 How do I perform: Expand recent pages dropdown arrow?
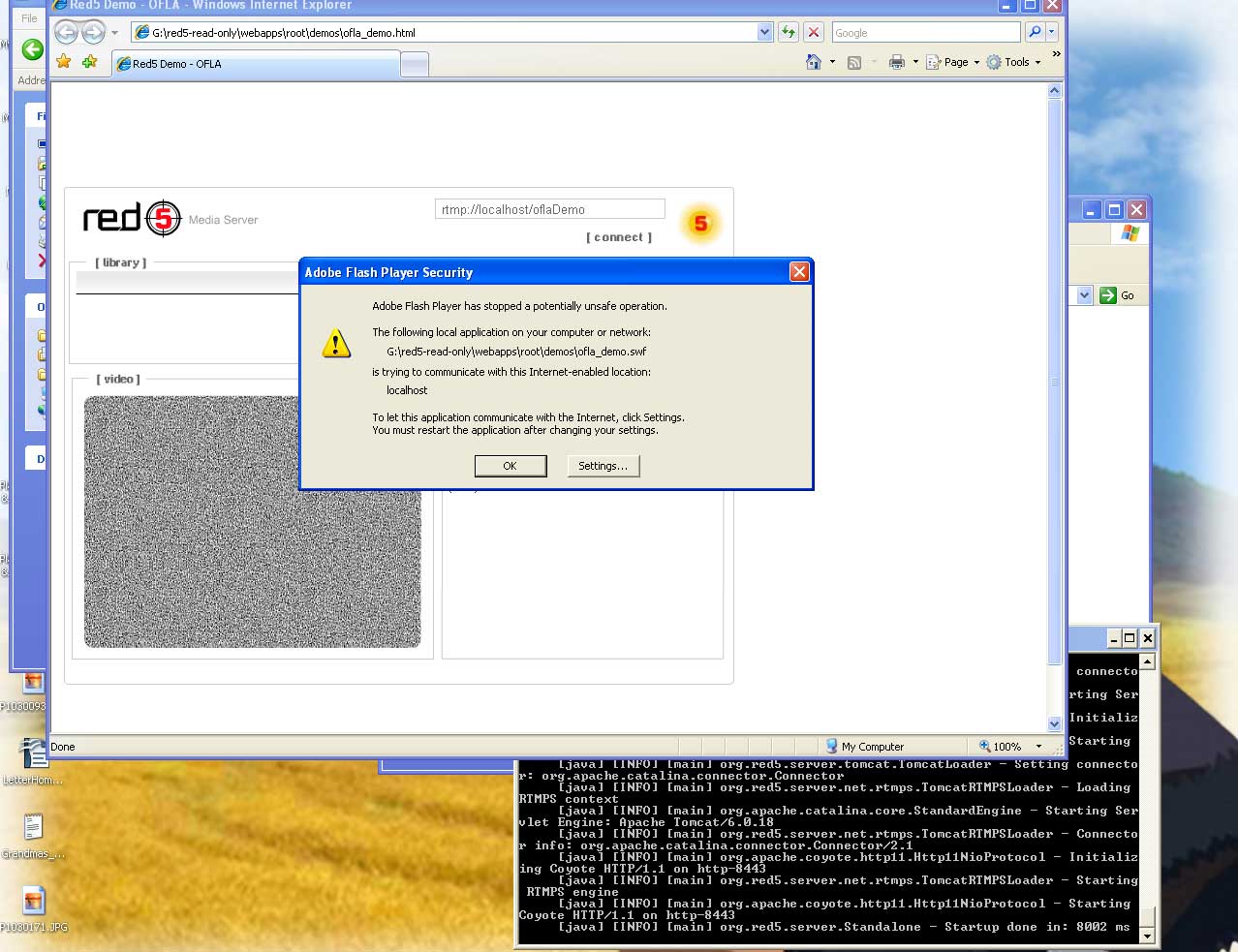click(x=115, y=33)
